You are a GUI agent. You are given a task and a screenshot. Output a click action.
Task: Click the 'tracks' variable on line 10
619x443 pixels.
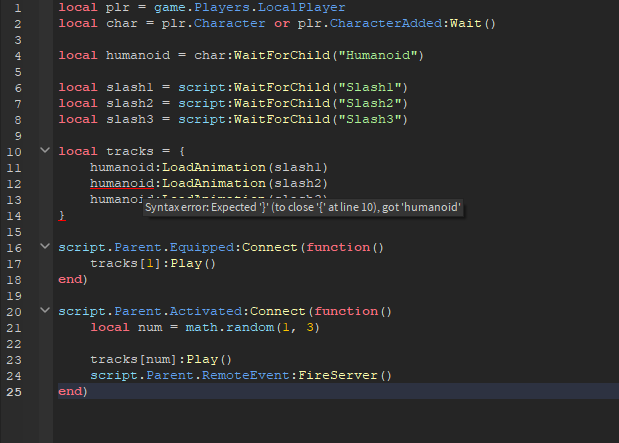(130, 151)
